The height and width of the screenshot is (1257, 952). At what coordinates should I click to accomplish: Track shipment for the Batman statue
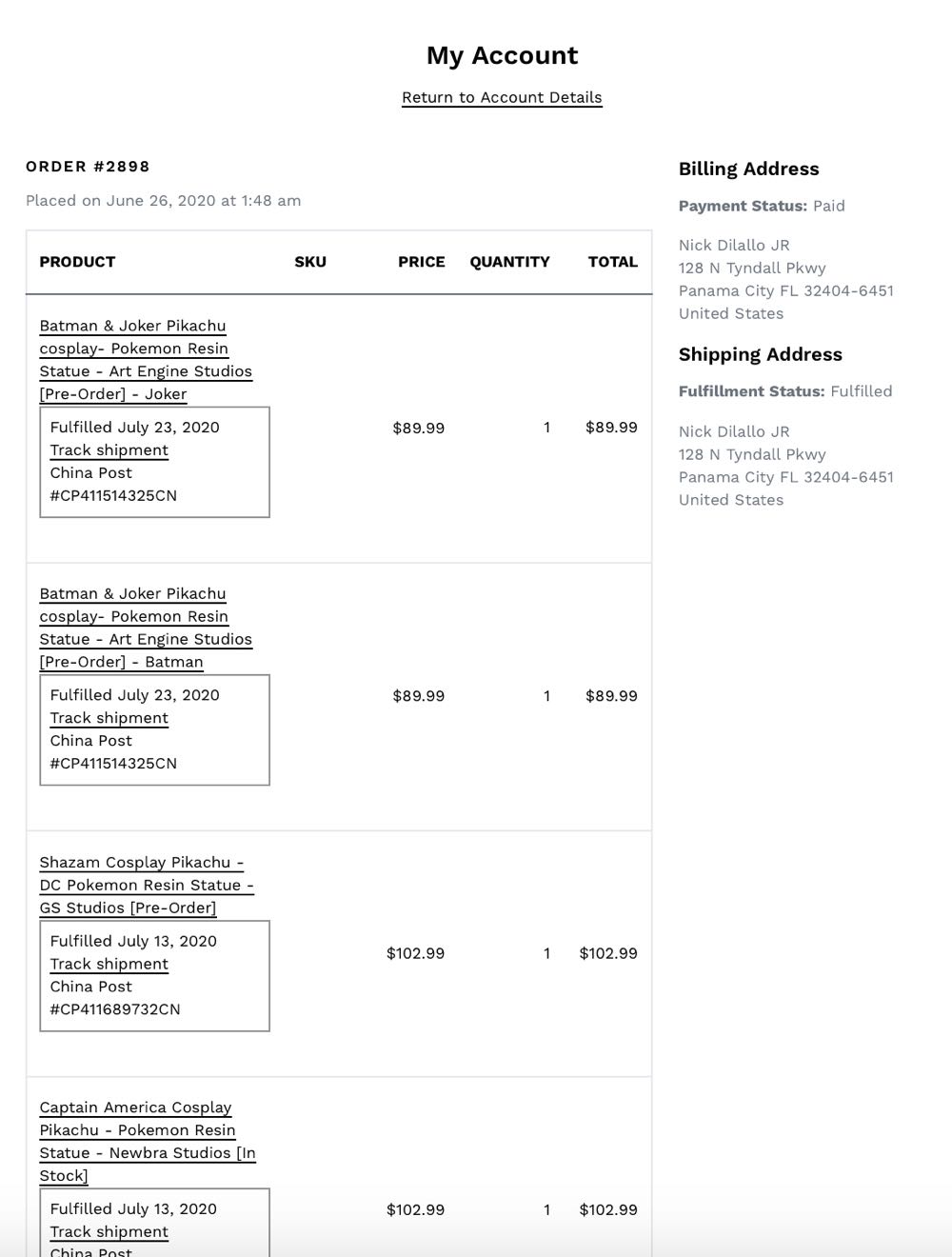[109, 718]
